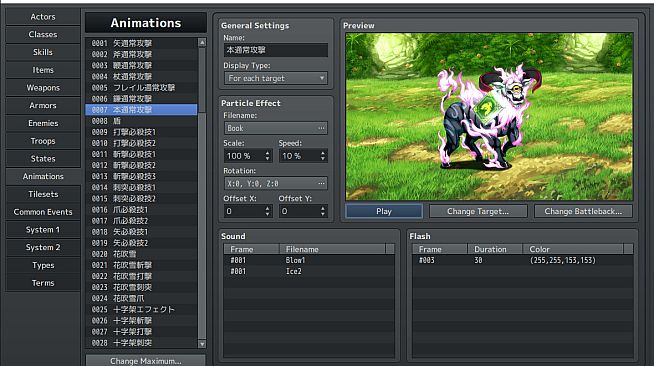Select animation 0007 in the list
This screenshot has width=654, height=366.
tap(141, 110)
